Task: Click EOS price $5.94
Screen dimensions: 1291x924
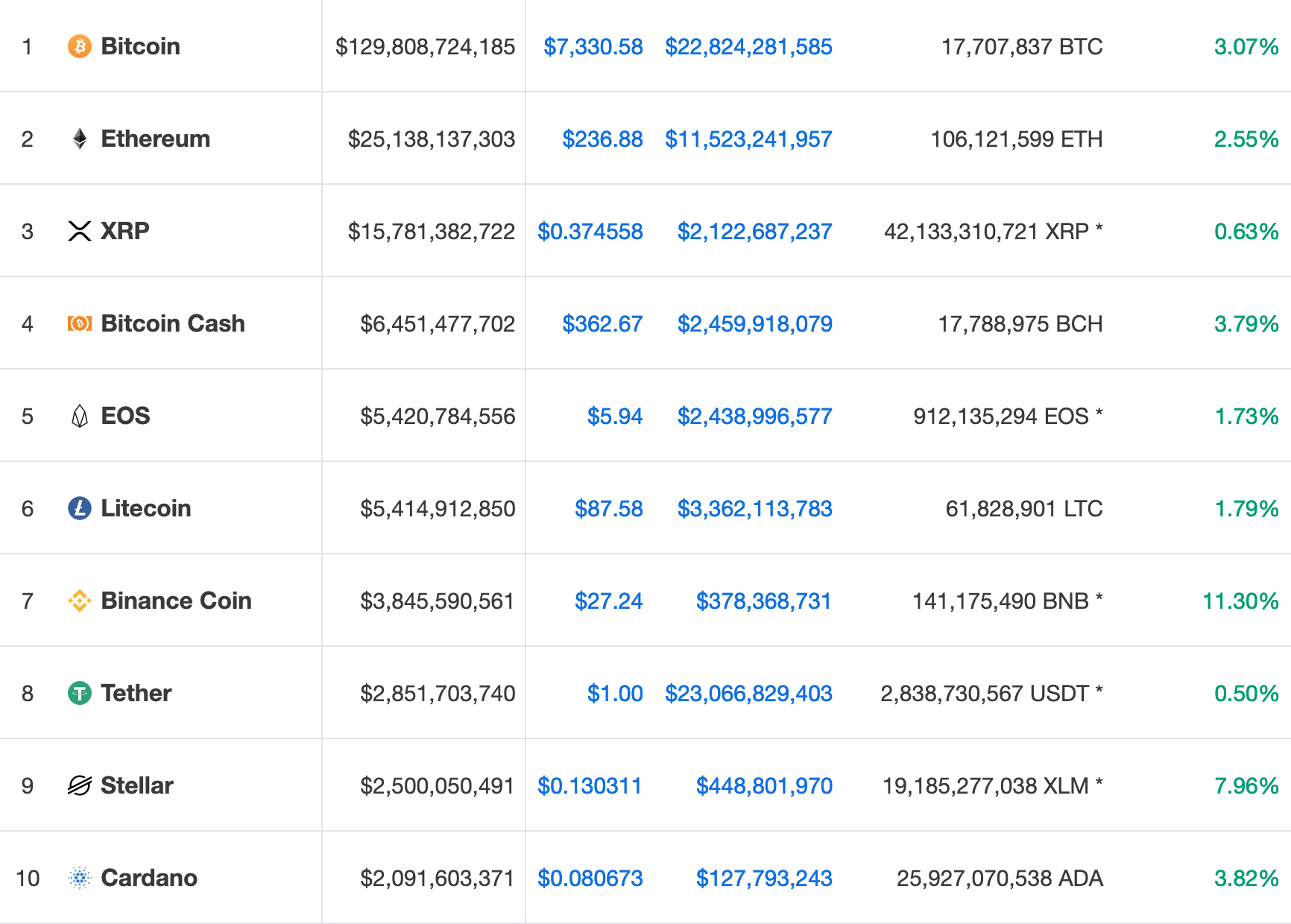Action: pos(615,417)
